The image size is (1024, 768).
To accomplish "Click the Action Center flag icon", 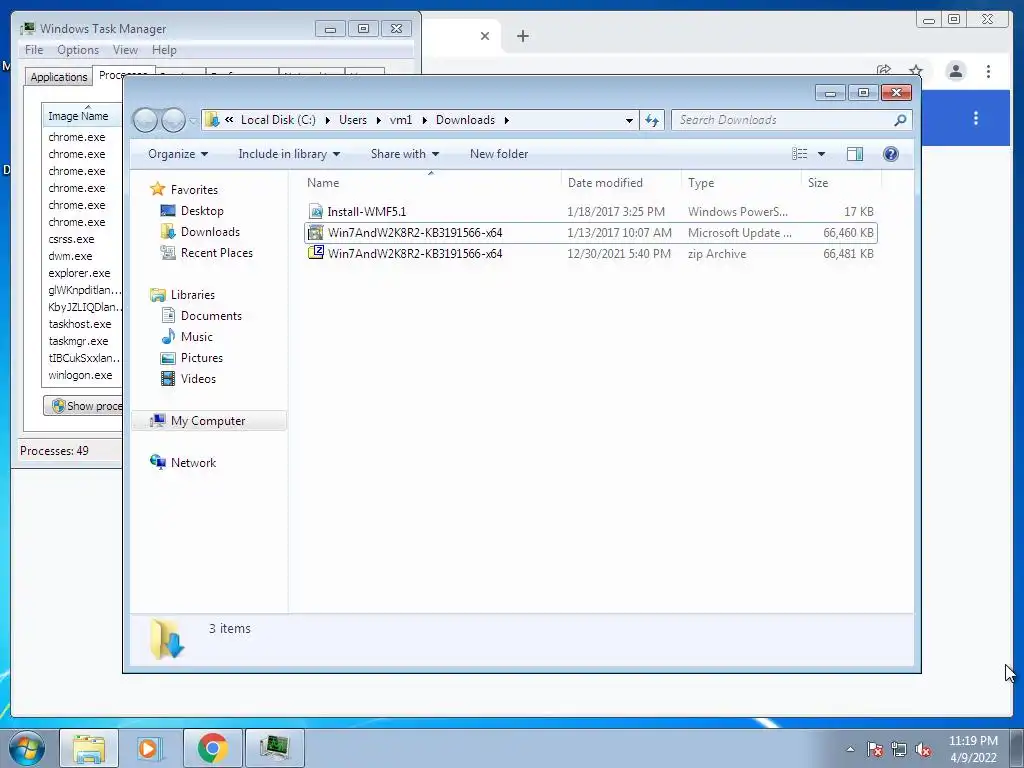I will 874,749.
